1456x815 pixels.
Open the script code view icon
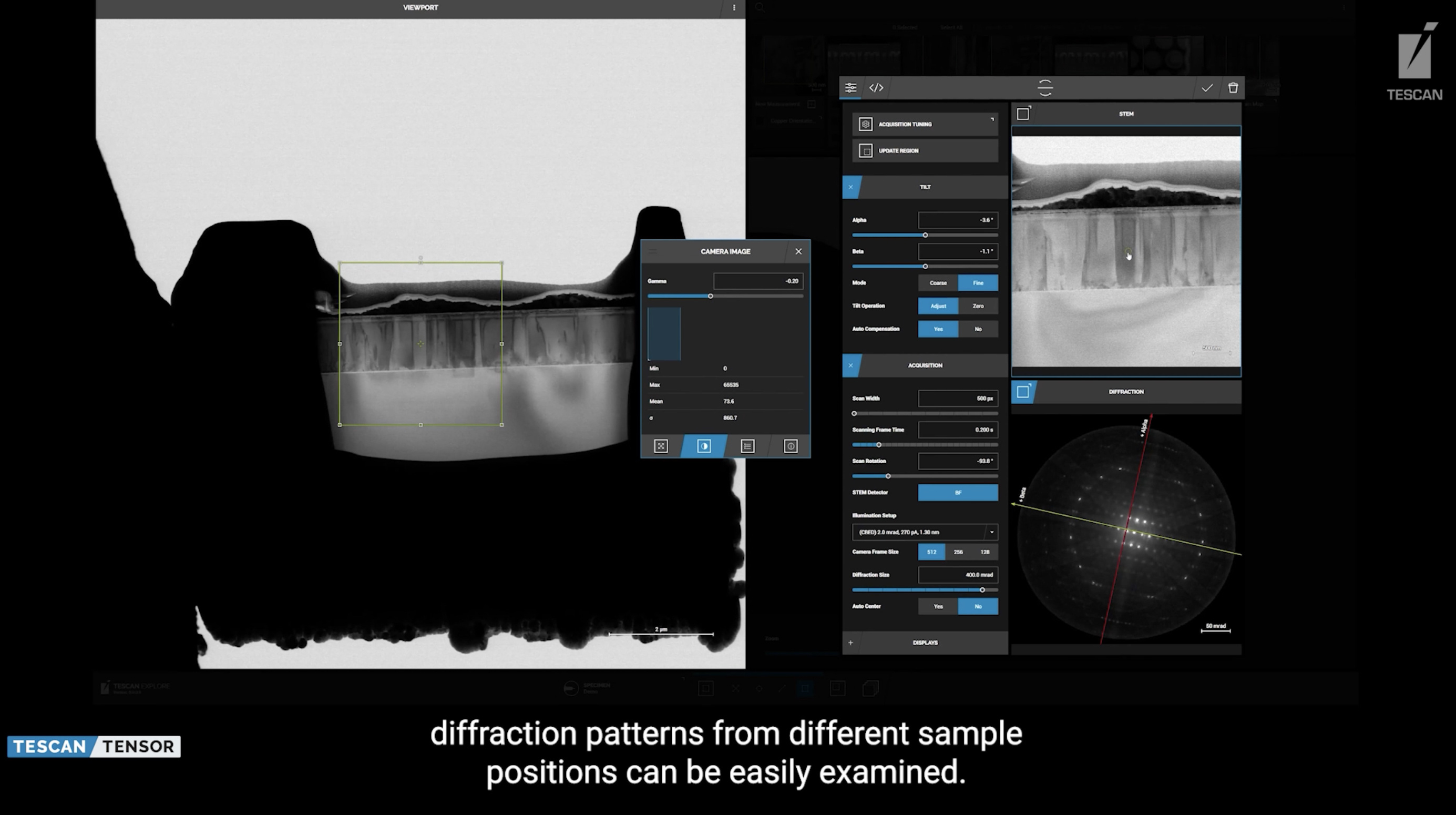(876, 88)
